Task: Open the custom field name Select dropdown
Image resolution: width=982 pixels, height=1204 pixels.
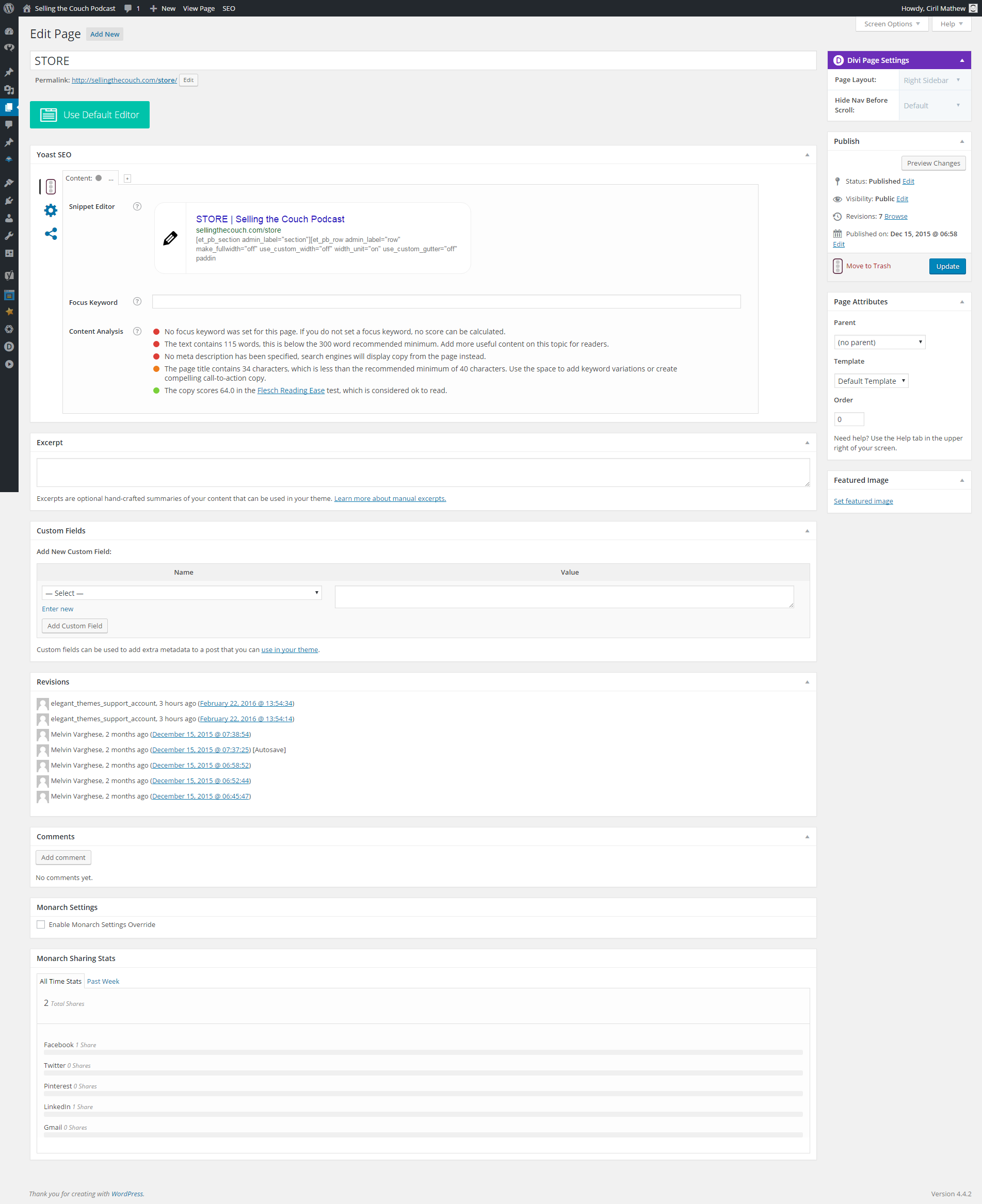Action: click(182, 593)
